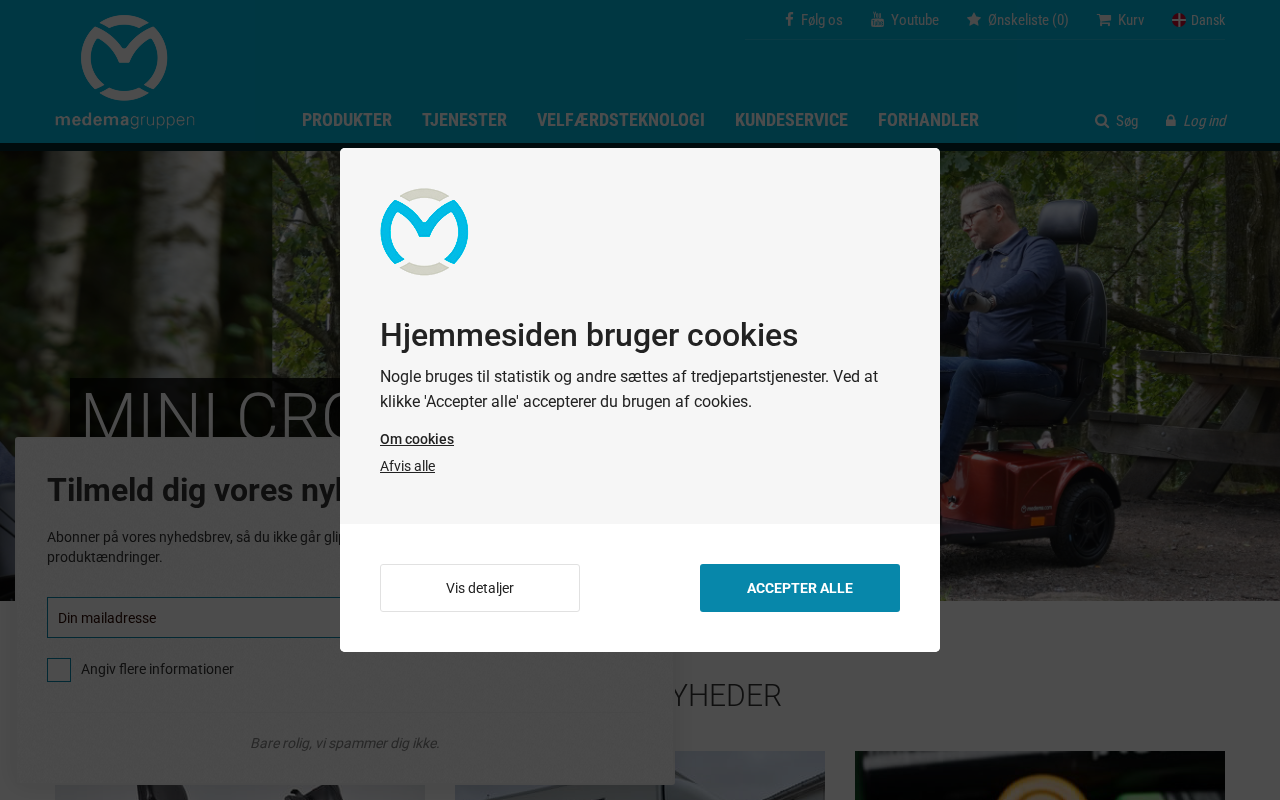
Task: Click the Vis detaljer button
Action: point(480,588)
